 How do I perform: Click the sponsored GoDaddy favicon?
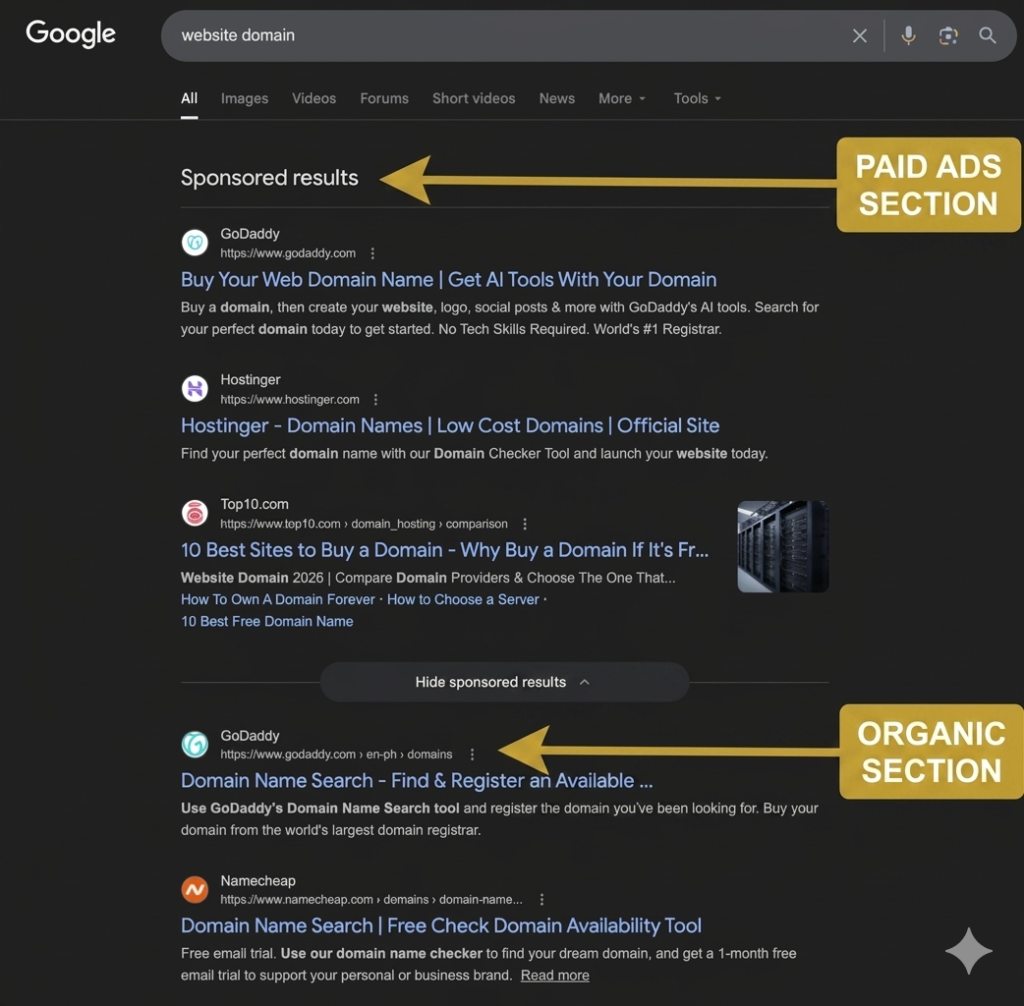[195, 243]
